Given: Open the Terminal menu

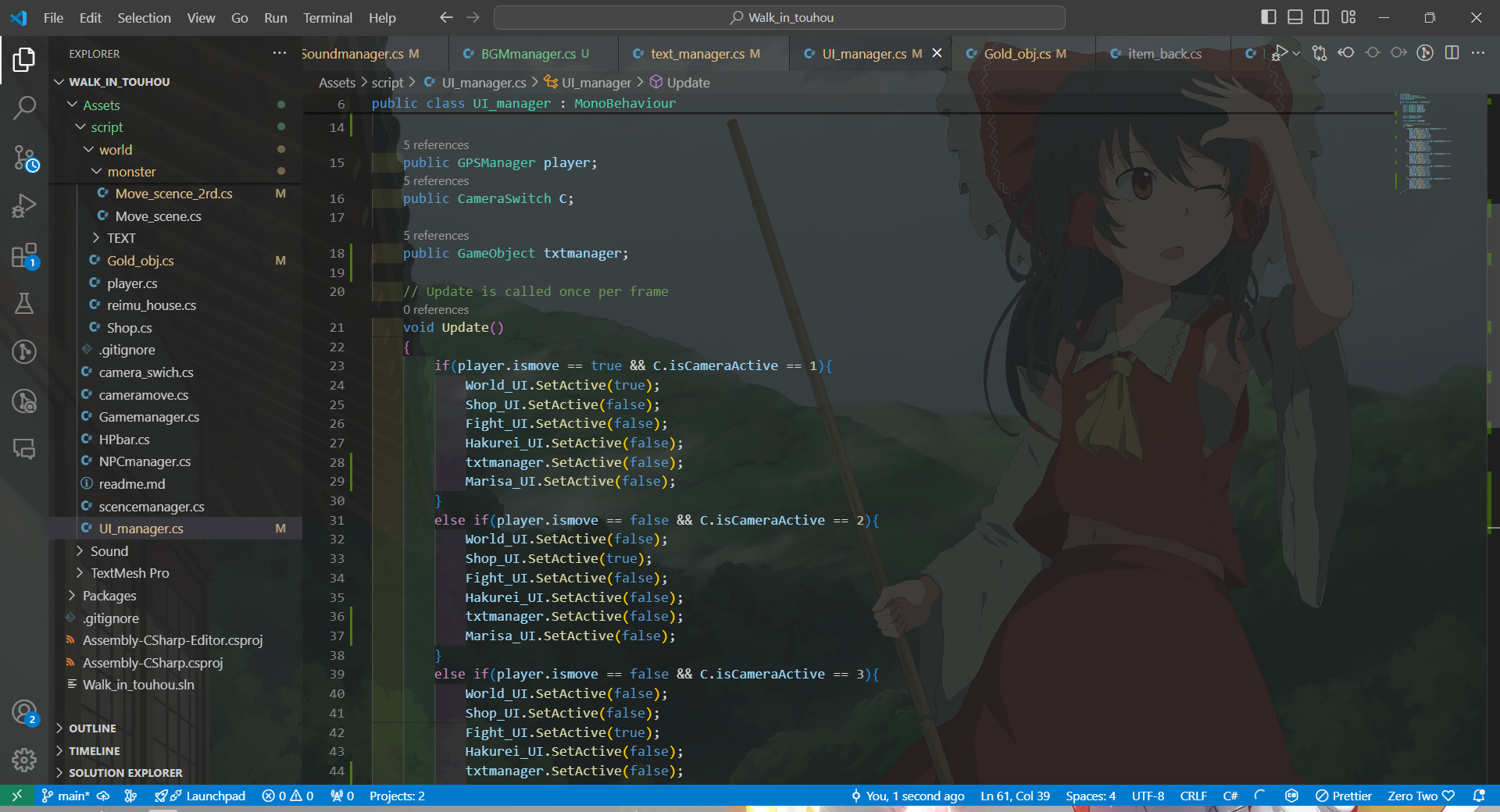Looking at the screenshot, I should [327, 17].
